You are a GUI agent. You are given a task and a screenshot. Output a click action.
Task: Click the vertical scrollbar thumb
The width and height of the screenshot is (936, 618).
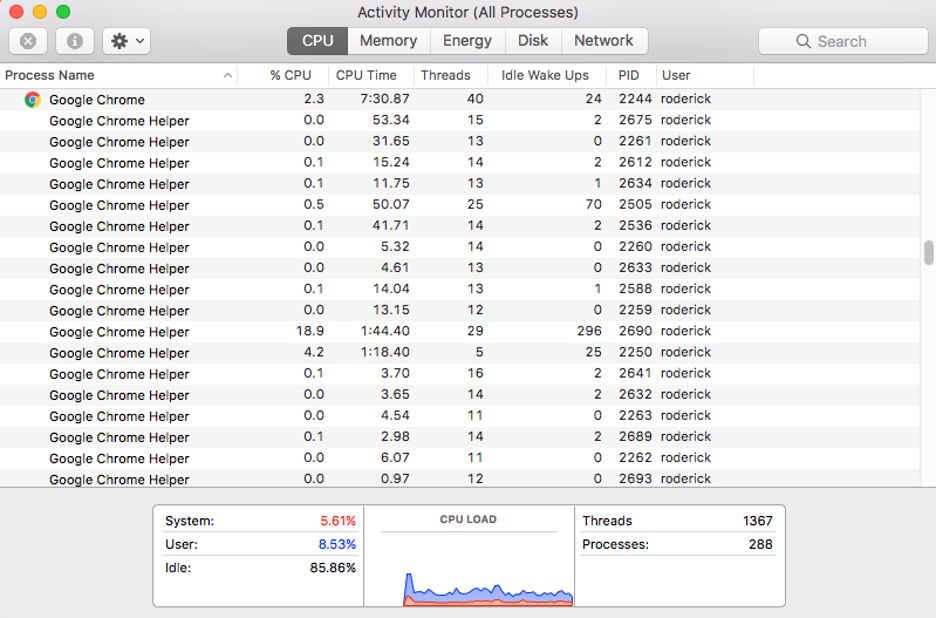coord(928,253)
